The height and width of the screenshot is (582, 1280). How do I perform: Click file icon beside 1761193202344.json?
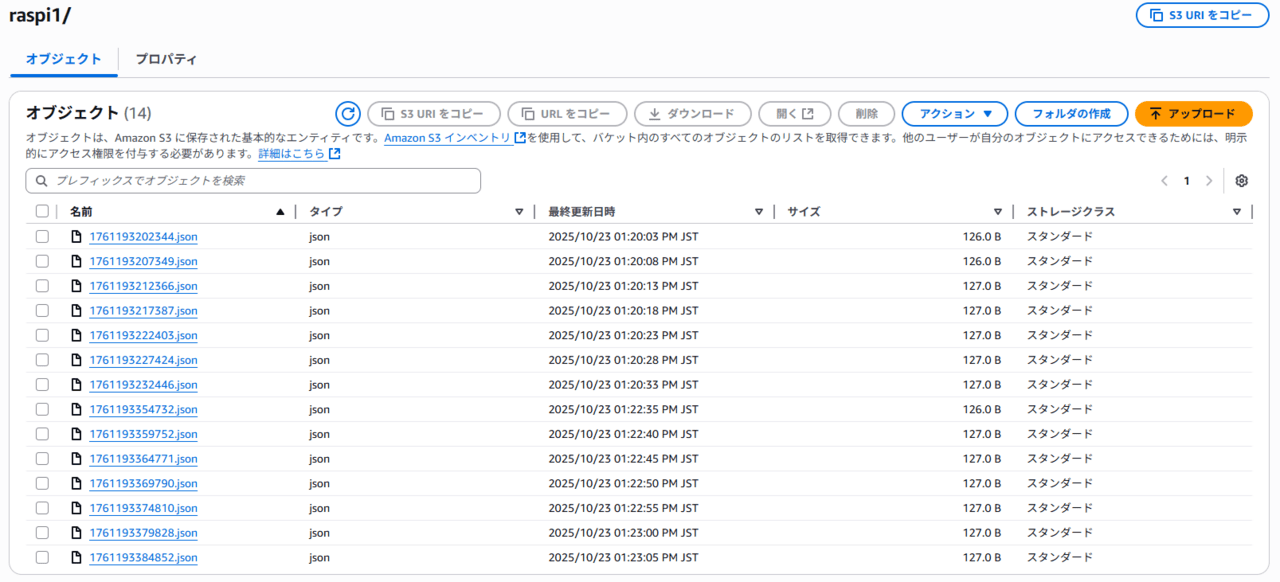coord(76,237)
